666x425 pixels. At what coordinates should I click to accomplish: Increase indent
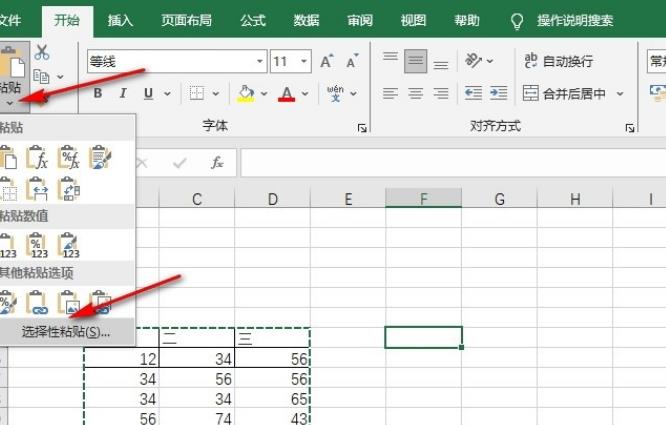pyautogui.click(x=498, y=93)
